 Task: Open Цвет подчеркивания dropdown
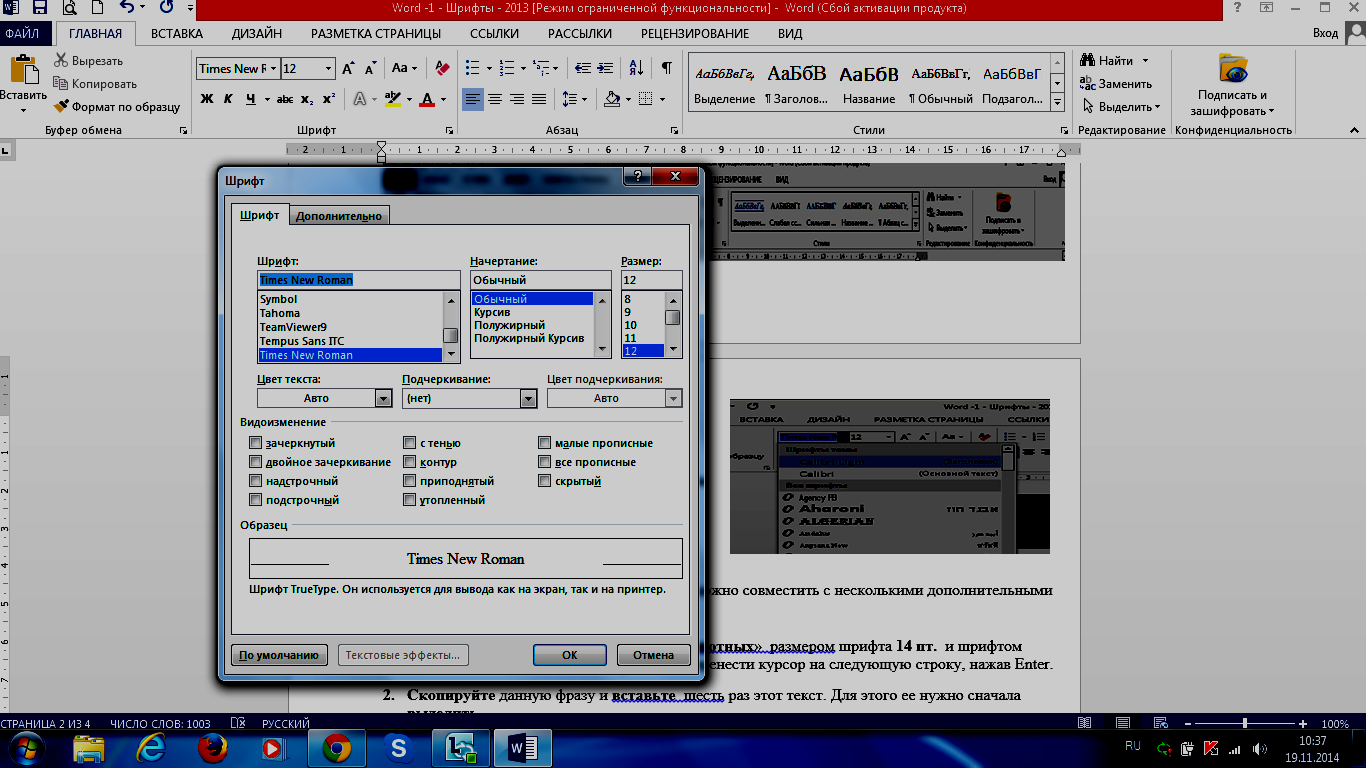pos(674,398)
